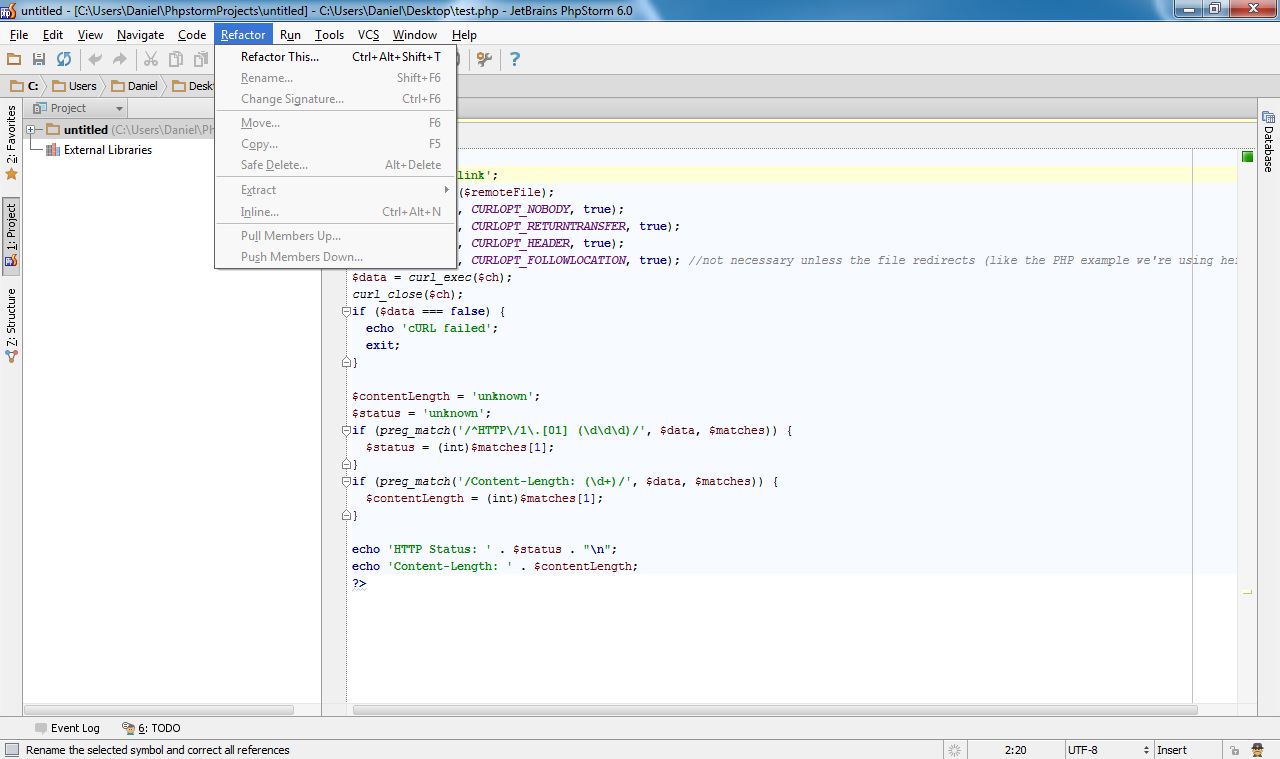Click the Save All floppy disk icon
This screenshot has width=1280, height=759.
tap(39, 60)
